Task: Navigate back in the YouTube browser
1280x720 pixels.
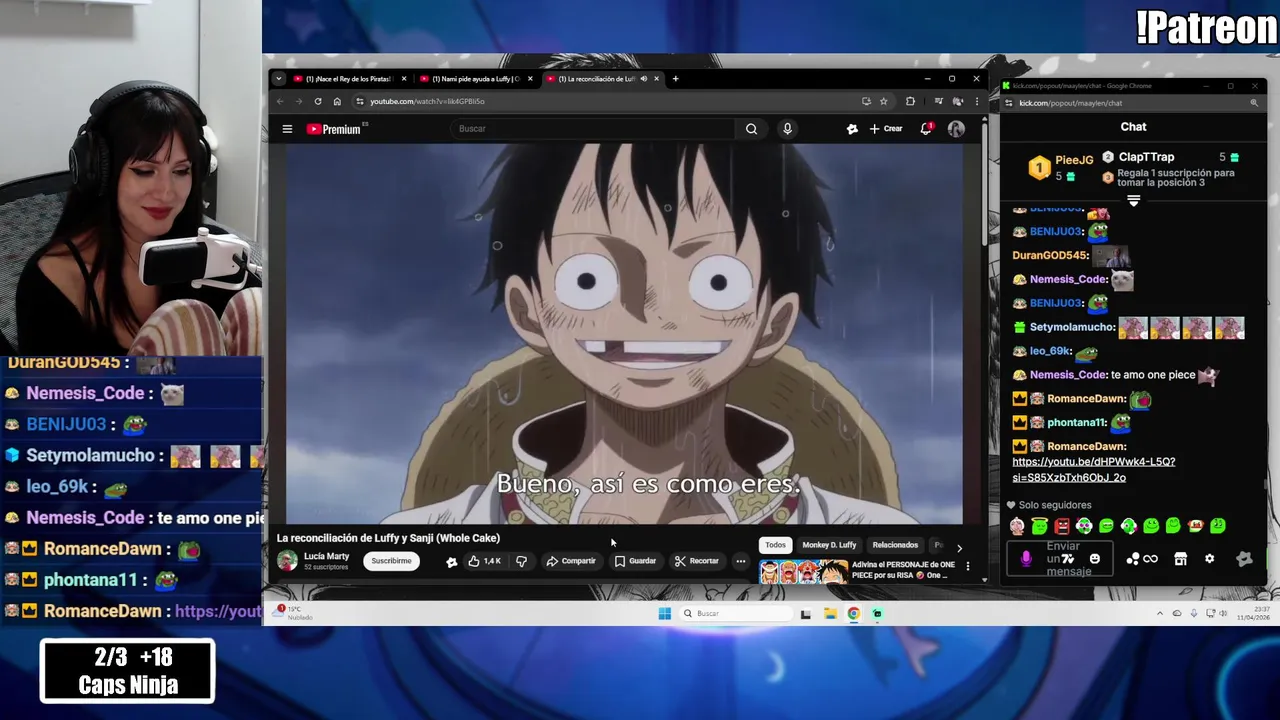Action: pyautogui.click(x=280, y=101)
